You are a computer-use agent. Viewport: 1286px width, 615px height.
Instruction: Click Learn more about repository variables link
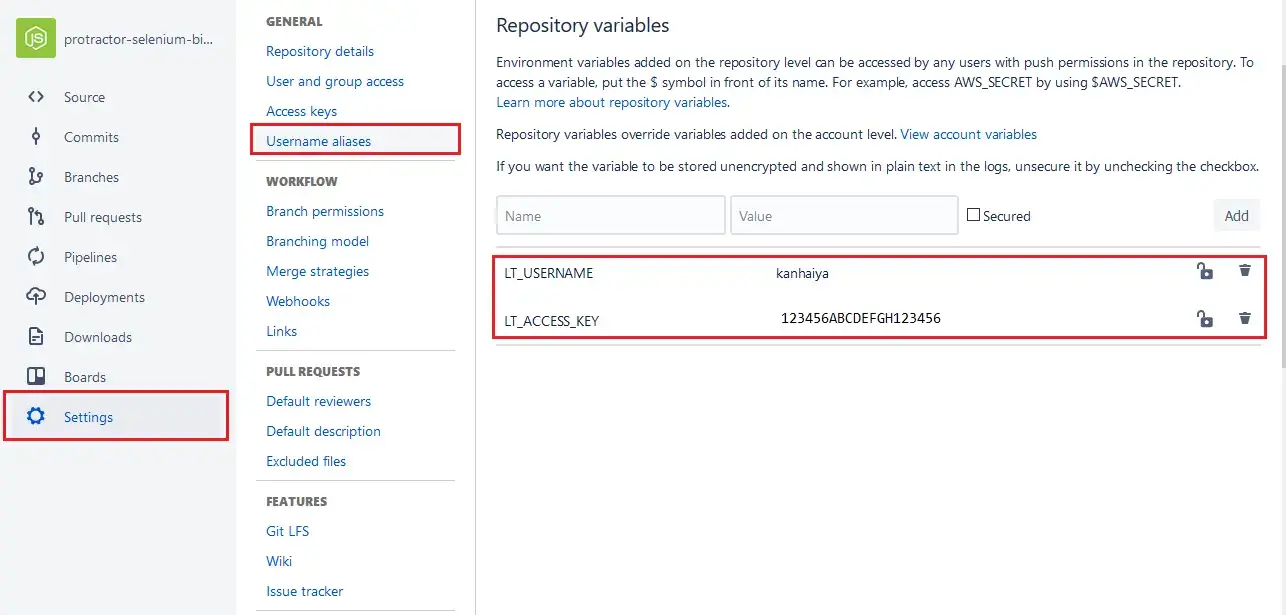point(610,102)
